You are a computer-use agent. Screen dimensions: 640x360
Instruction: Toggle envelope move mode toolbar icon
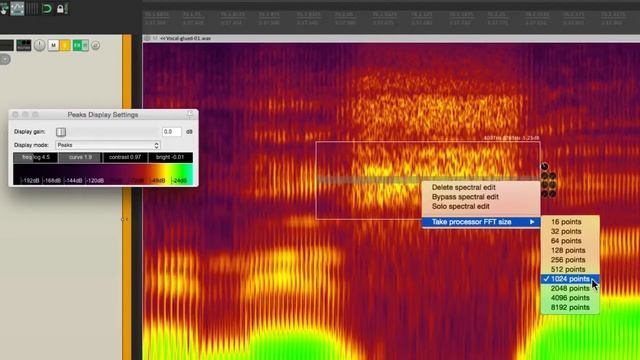coord(17,8)
